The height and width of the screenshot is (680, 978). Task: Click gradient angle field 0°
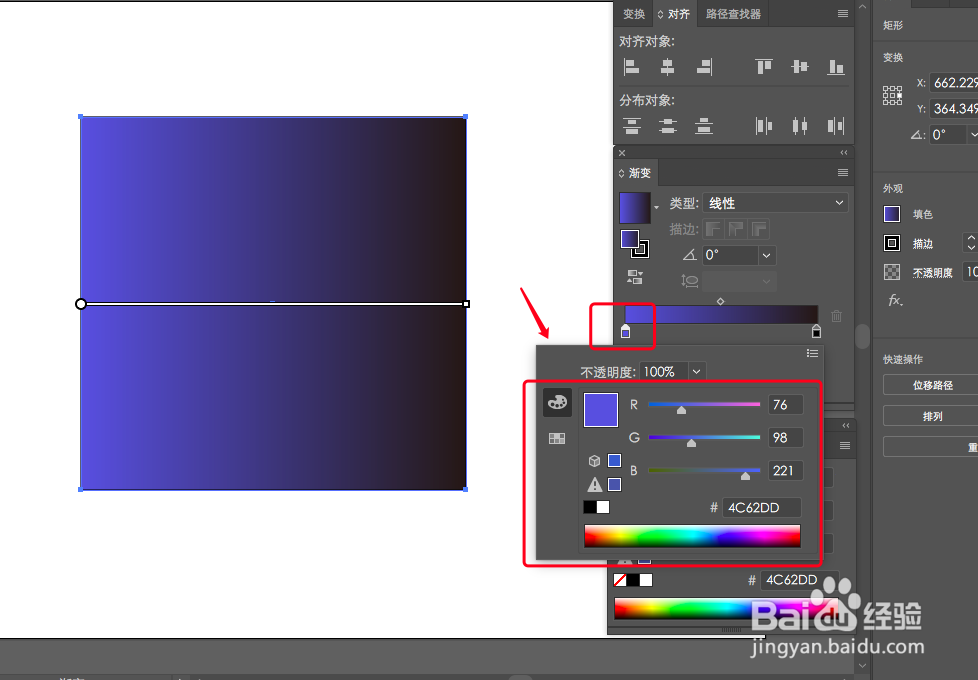point(730,255)
